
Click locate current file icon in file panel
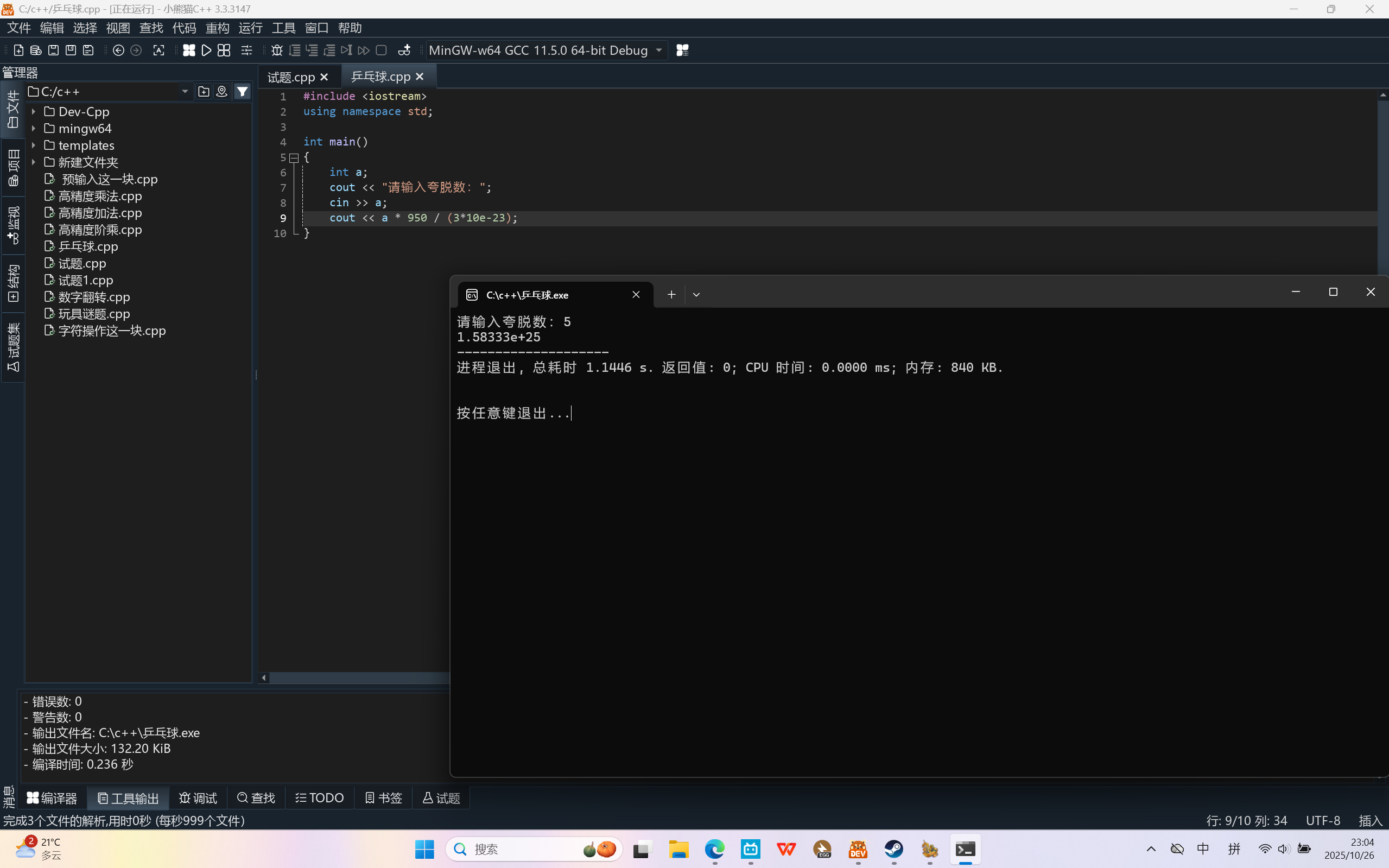pyautogui.click(x=221, y=91)
